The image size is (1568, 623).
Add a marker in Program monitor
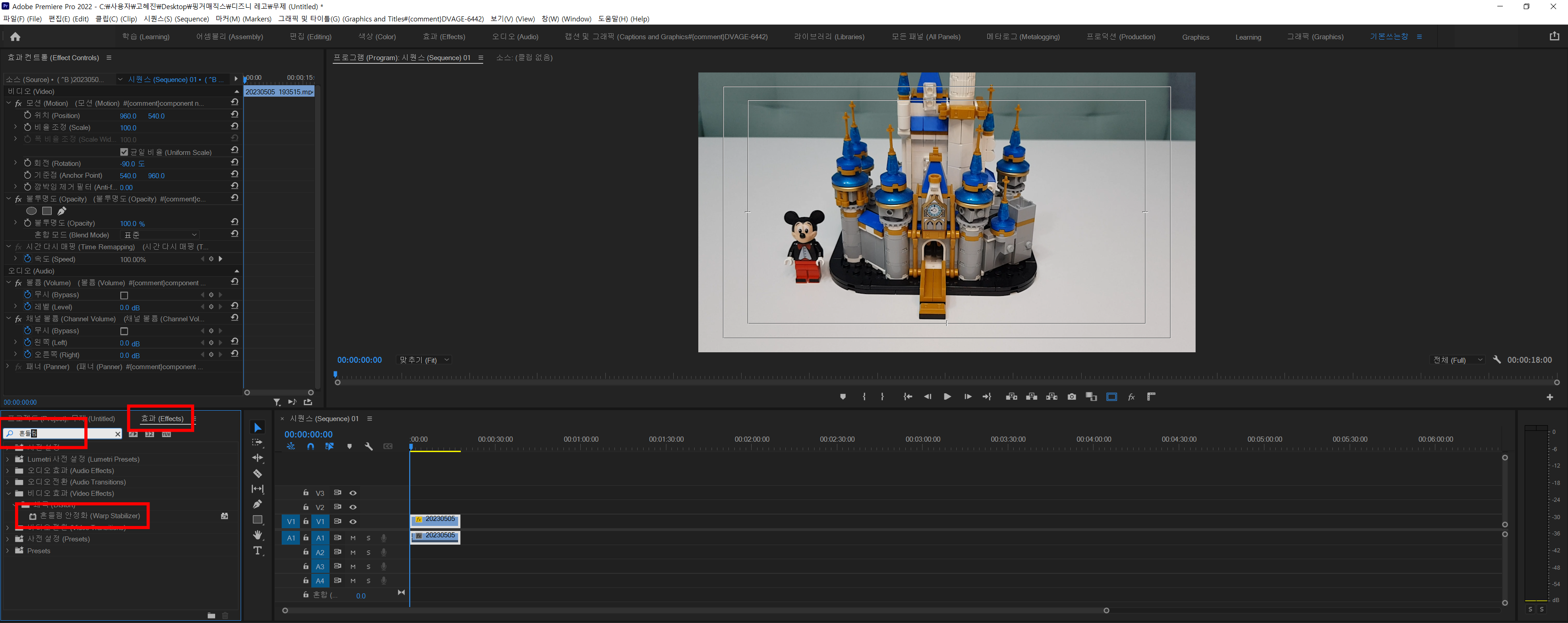click(x=842, y=396)
